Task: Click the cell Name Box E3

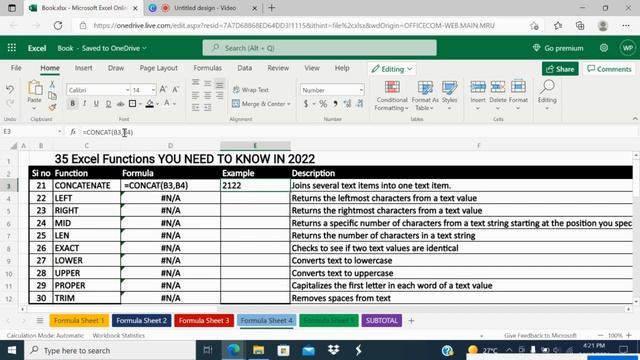Action: (x=31, y=132)
